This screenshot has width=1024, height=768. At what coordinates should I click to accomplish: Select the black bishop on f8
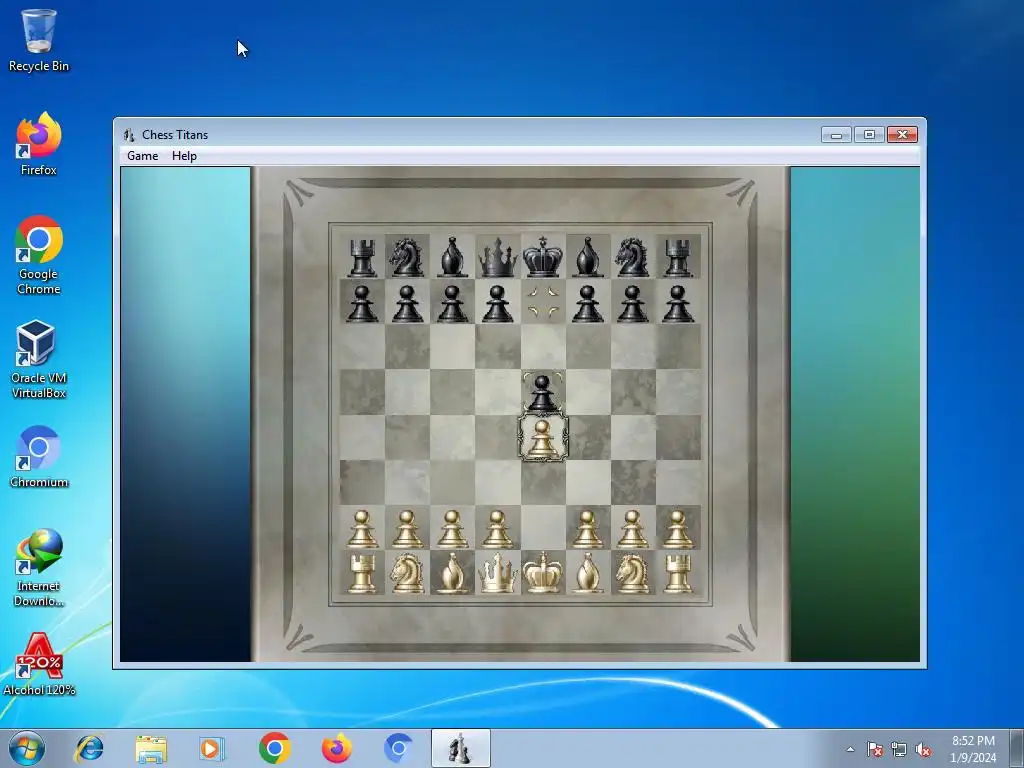[588, 257]
